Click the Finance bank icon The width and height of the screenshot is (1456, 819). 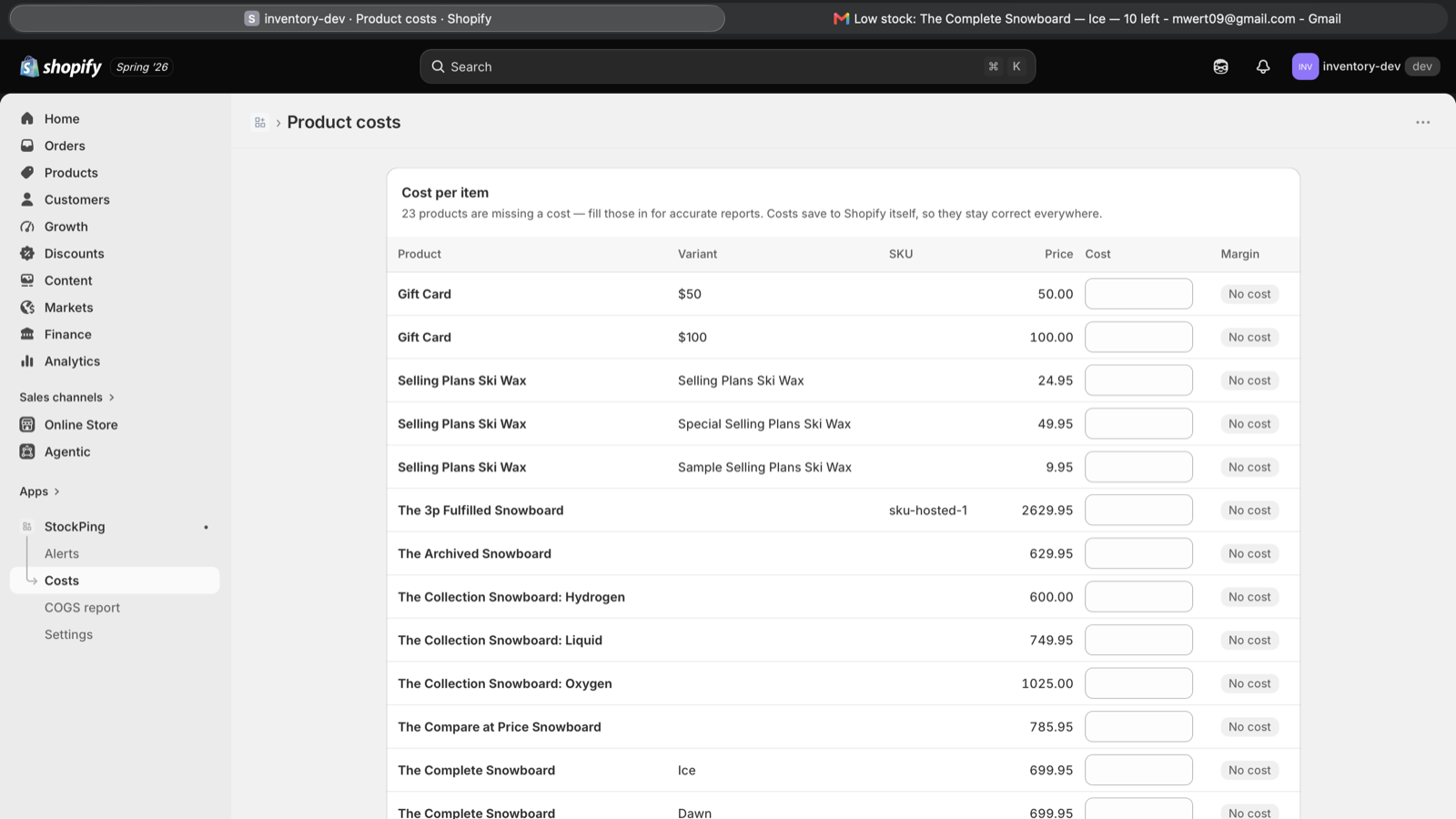(27, 334)
